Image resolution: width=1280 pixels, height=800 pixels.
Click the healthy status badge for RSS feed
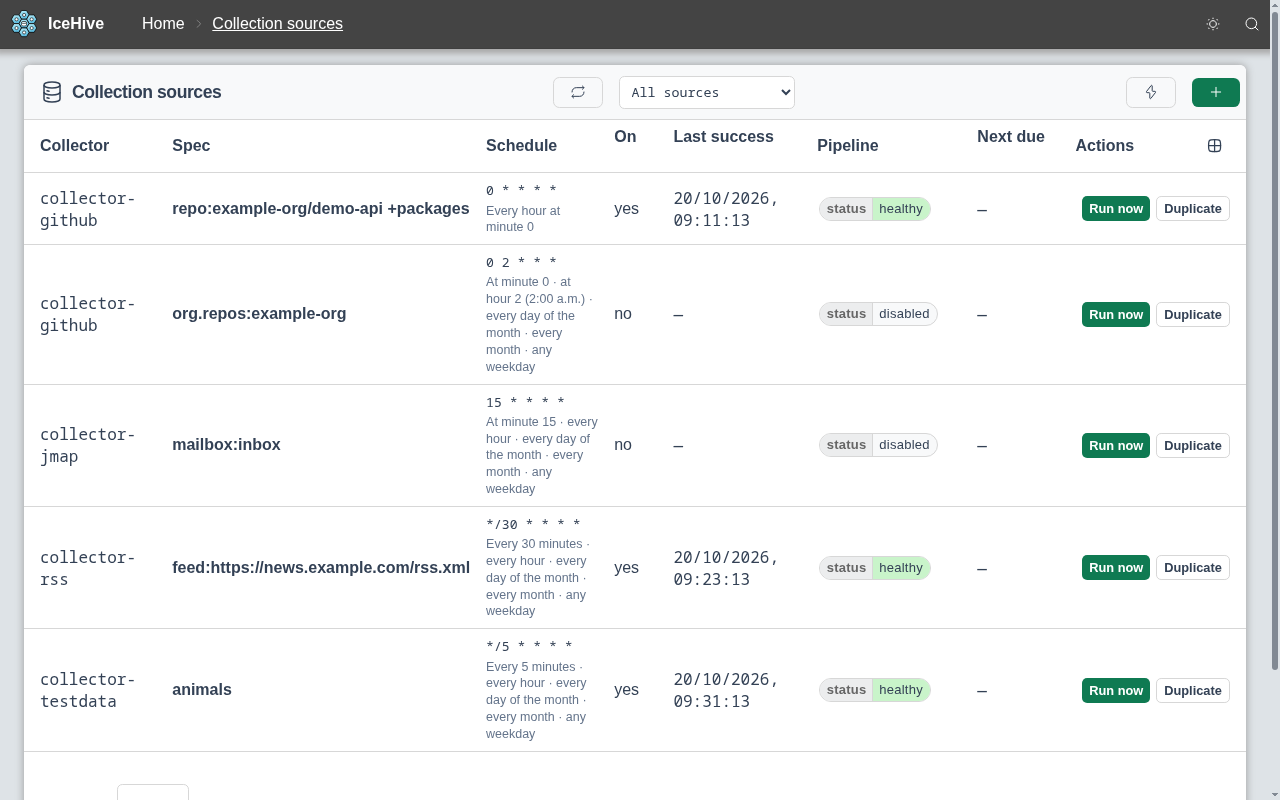click(875, 568)
